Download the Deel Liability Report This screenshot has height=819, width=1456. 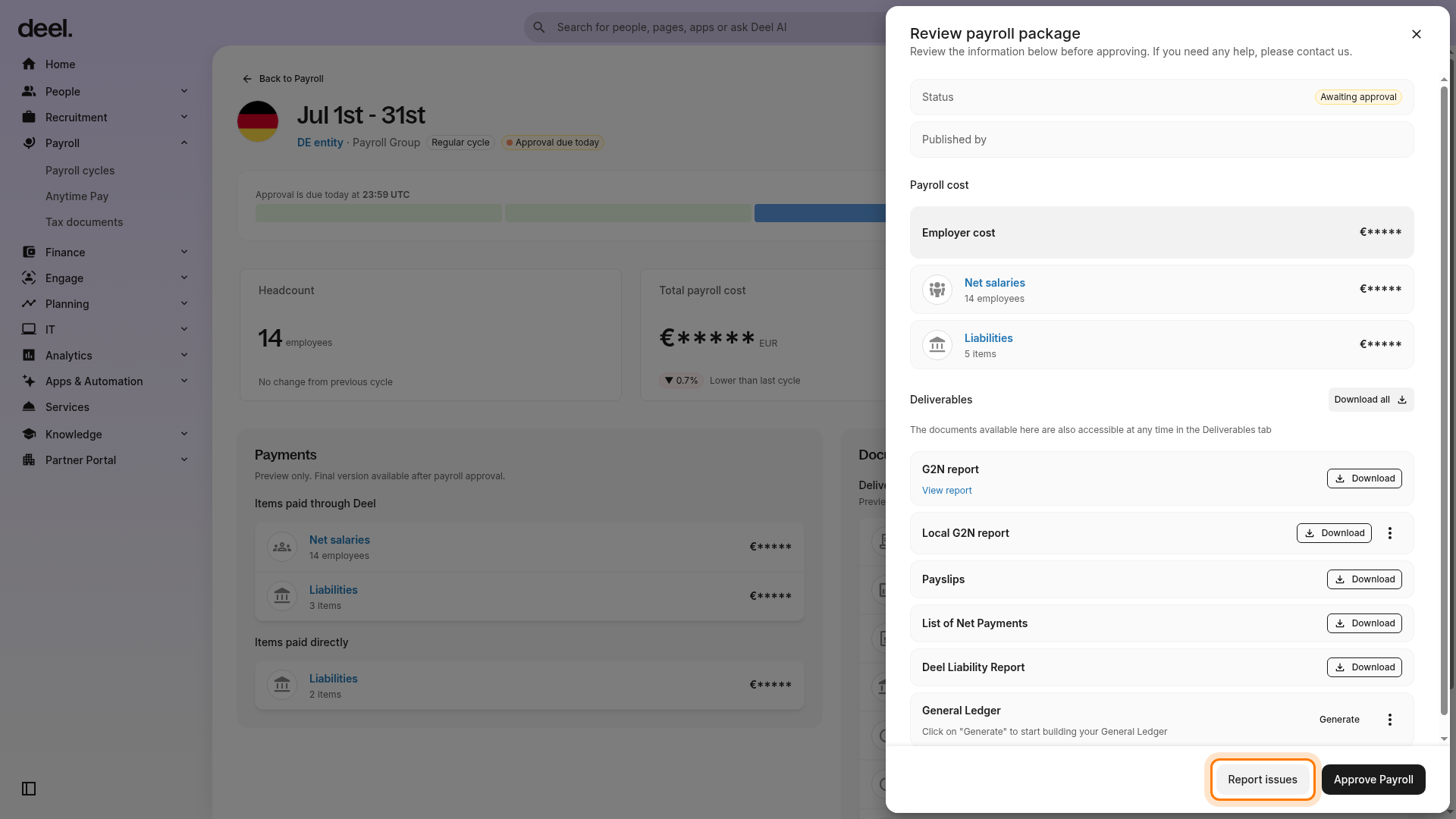1364,667
